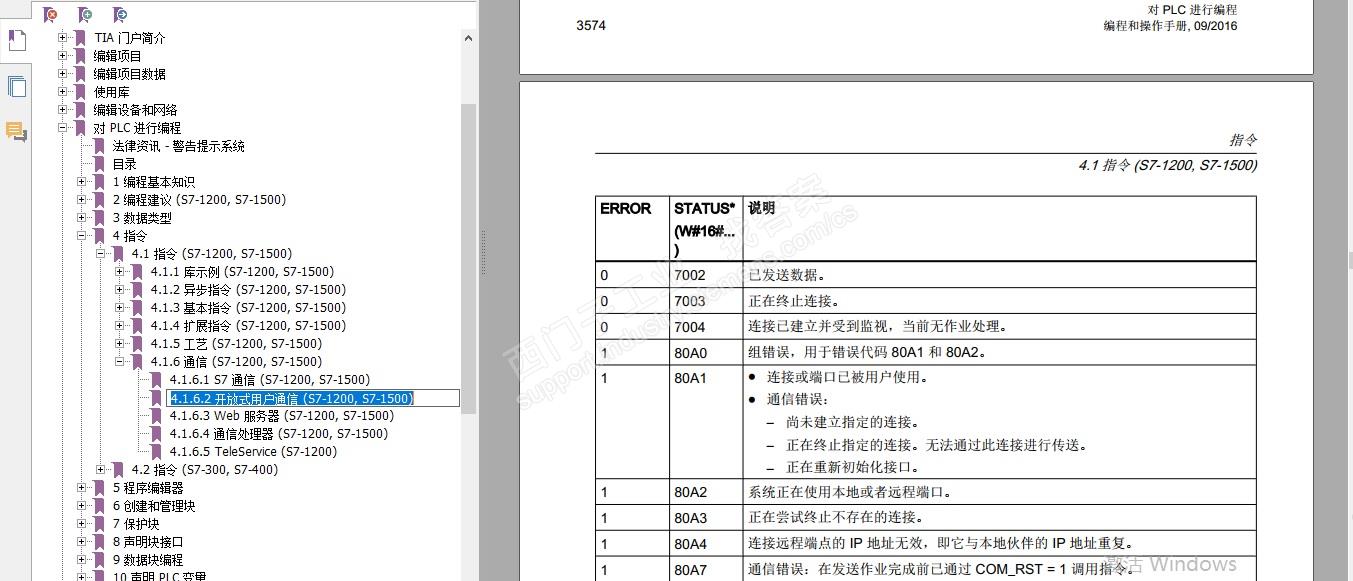Click bookmark icon of 4.1.6.4 通信处理器

click(155, 434)
